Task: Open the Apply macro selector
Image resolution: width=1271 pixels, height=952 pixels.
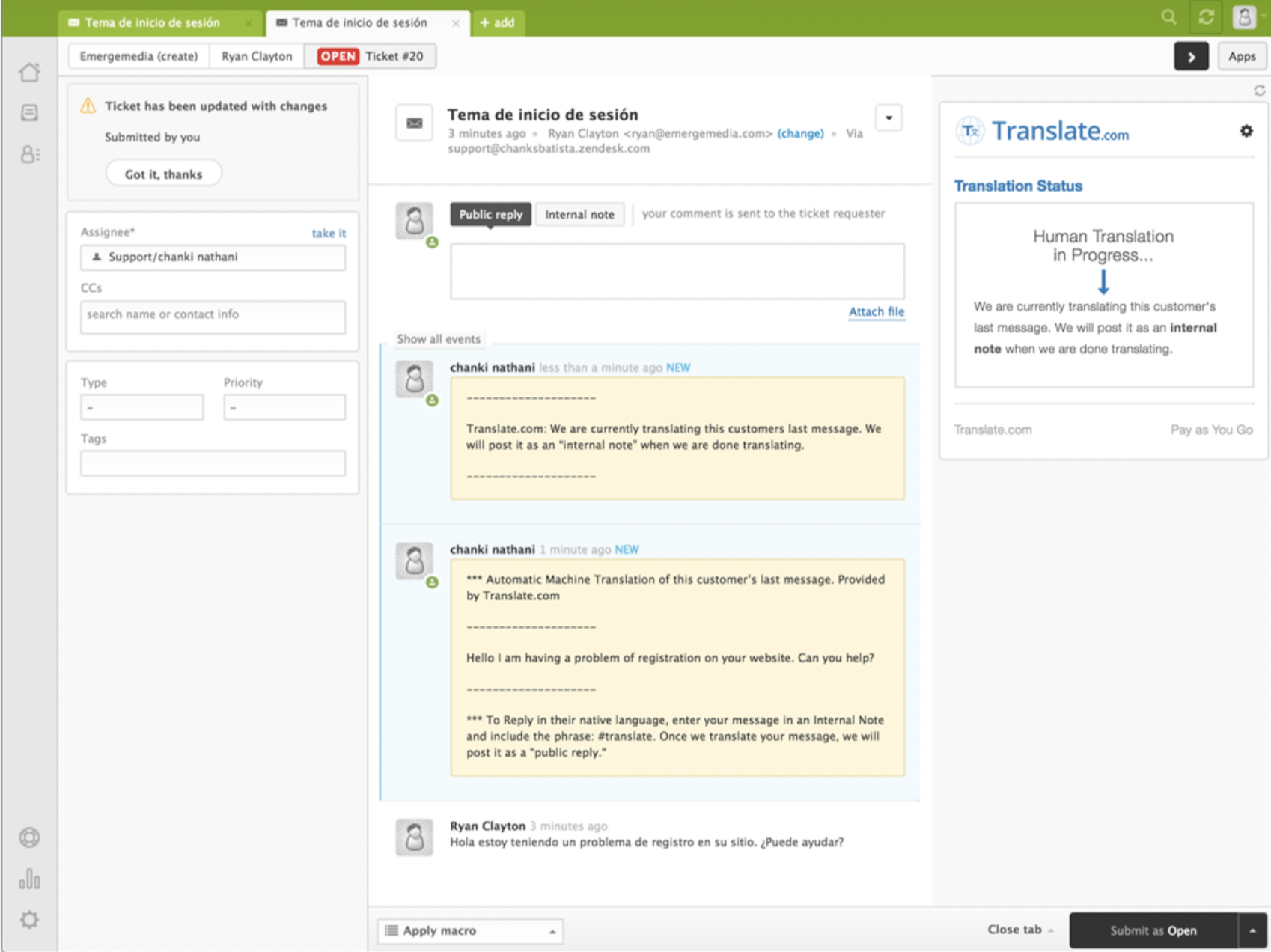Action: click(x=469, y=930)
